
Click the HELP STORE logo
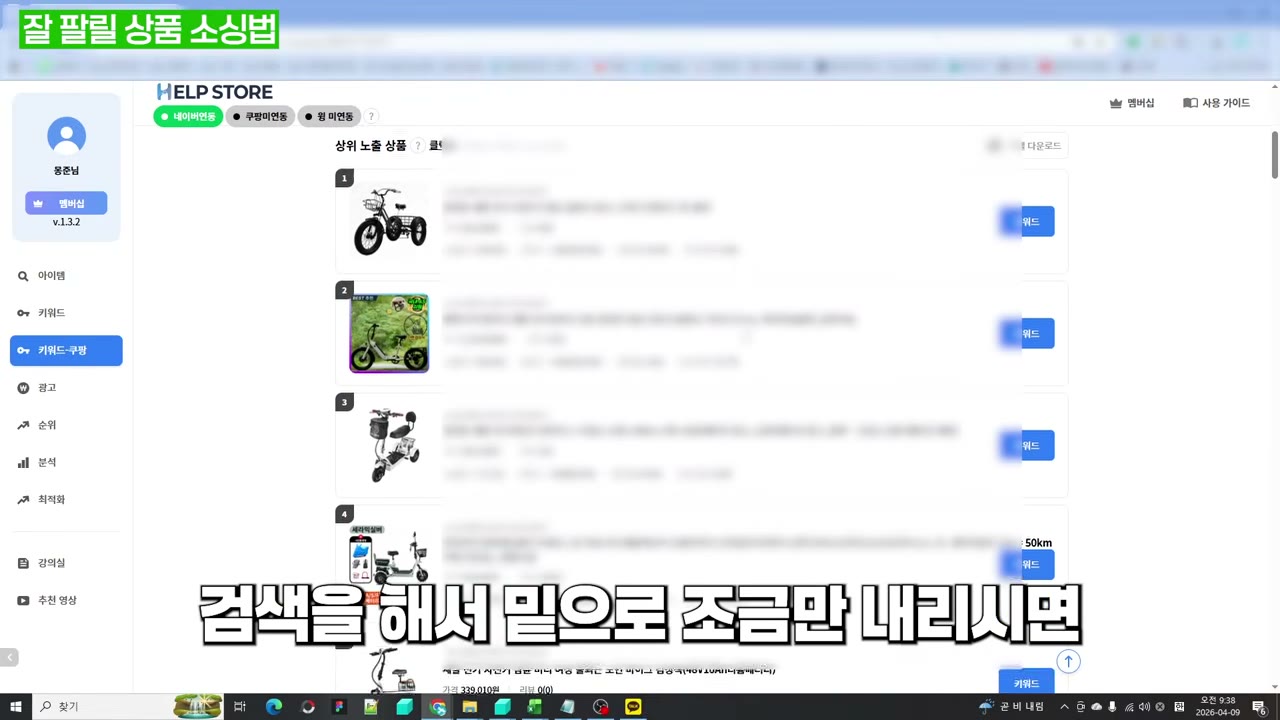coord(214,92)
